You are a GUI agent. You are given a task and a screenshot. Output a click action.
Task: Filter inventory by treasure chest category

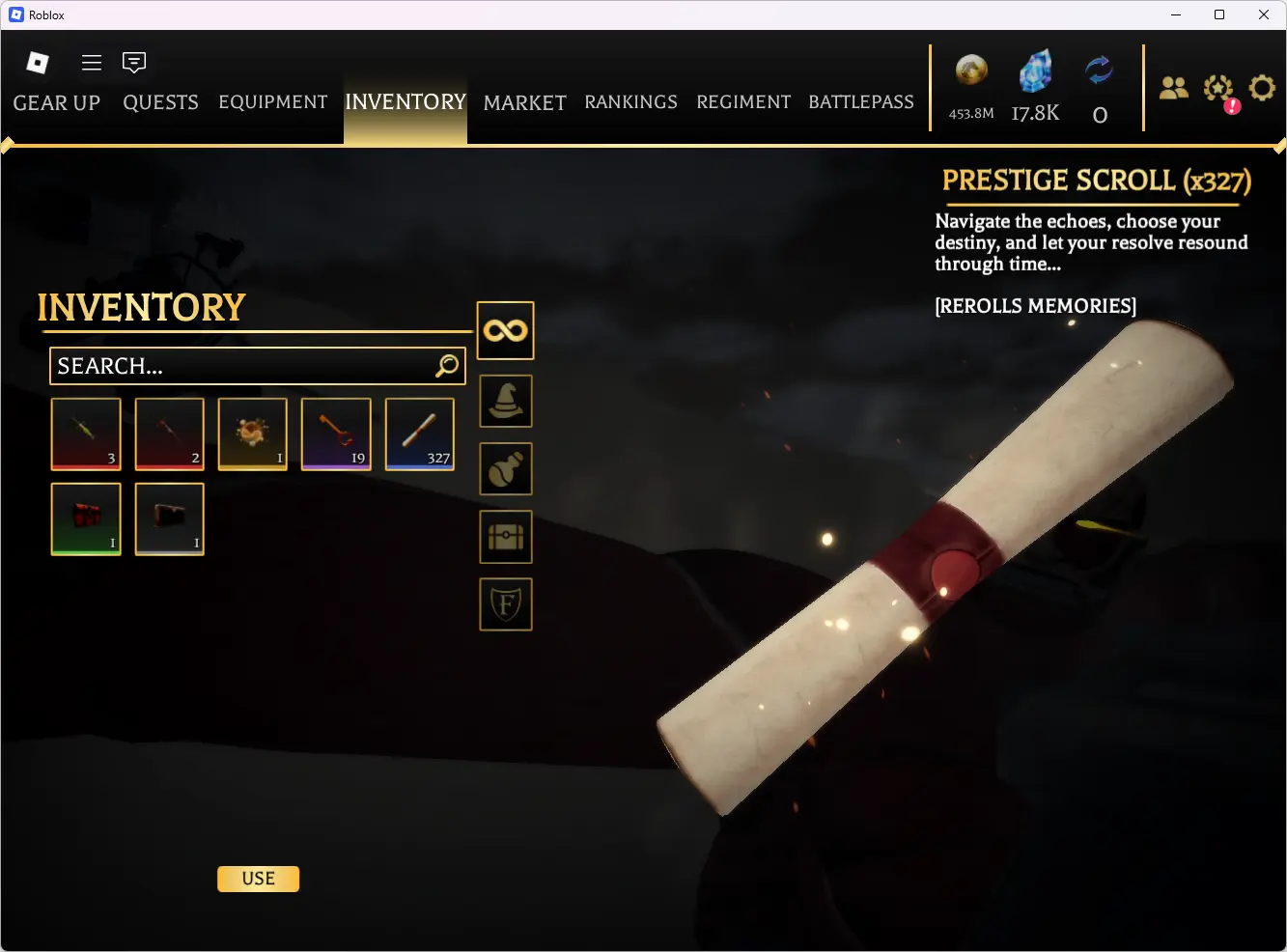[x=506, y=537]
